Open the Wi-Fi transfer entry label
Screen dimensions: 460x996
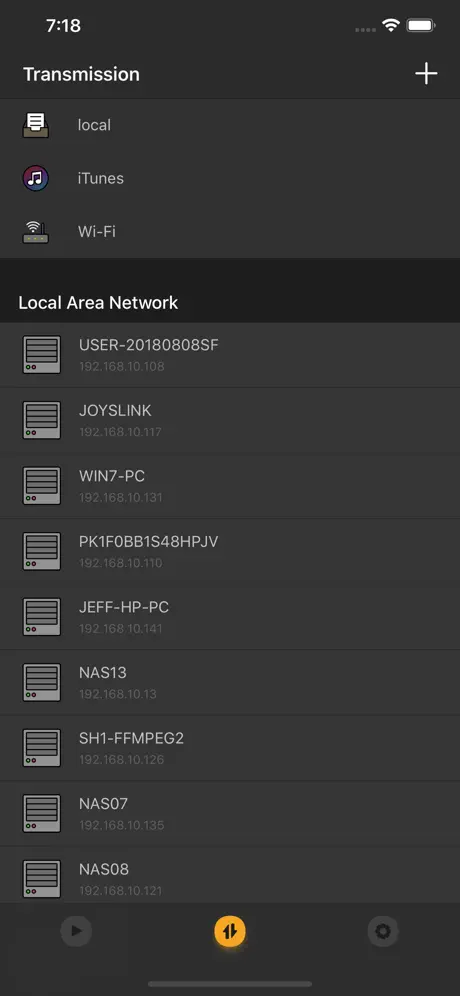pos(97,232)
